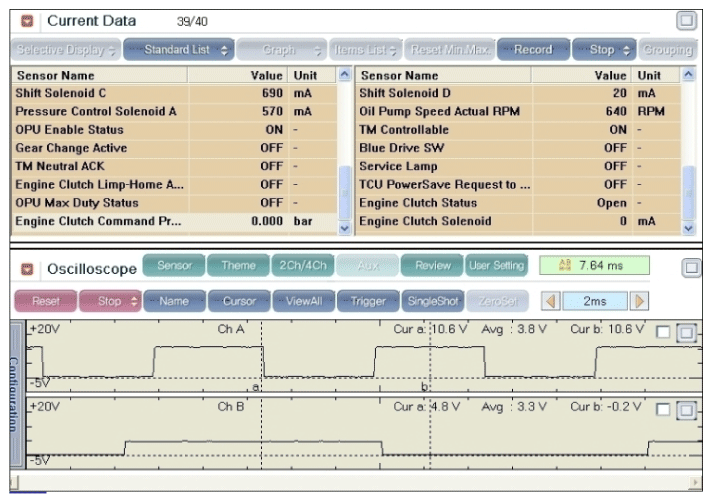Collapse the Current Data panel icon
Viewport: 712px width, 503px height.
[x=27, y=21]
